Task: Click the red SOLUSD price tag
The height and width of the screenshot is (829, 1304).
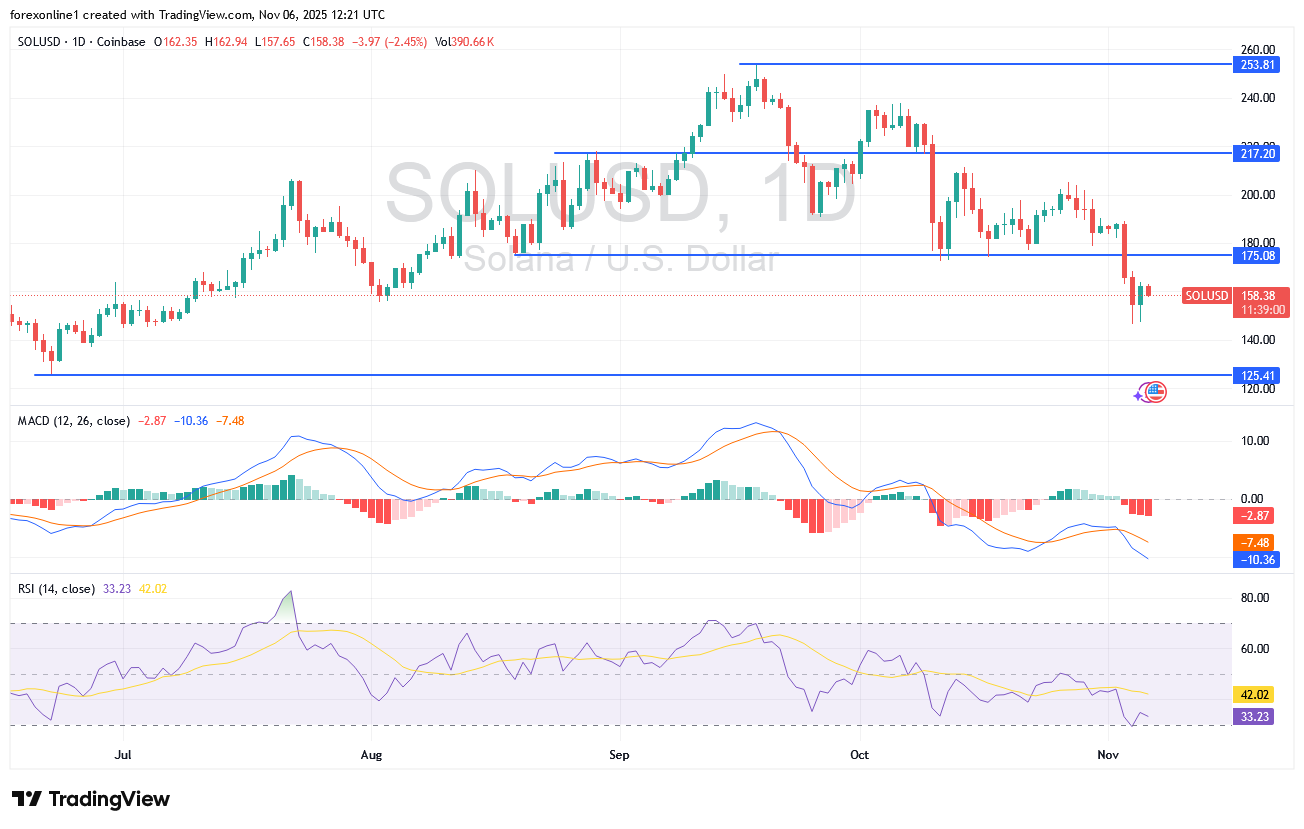Action: coord(1206,295)
